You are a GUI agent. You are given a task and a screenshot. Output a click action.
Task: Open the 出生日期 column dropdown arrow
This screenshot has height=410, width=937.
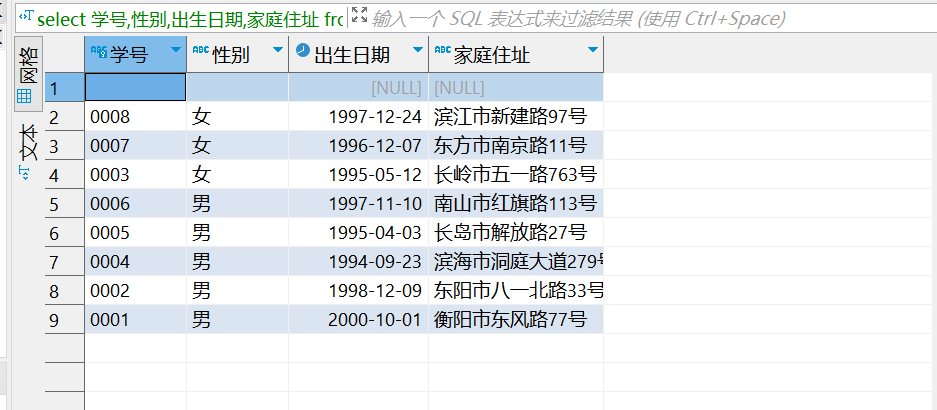[418, 50]
